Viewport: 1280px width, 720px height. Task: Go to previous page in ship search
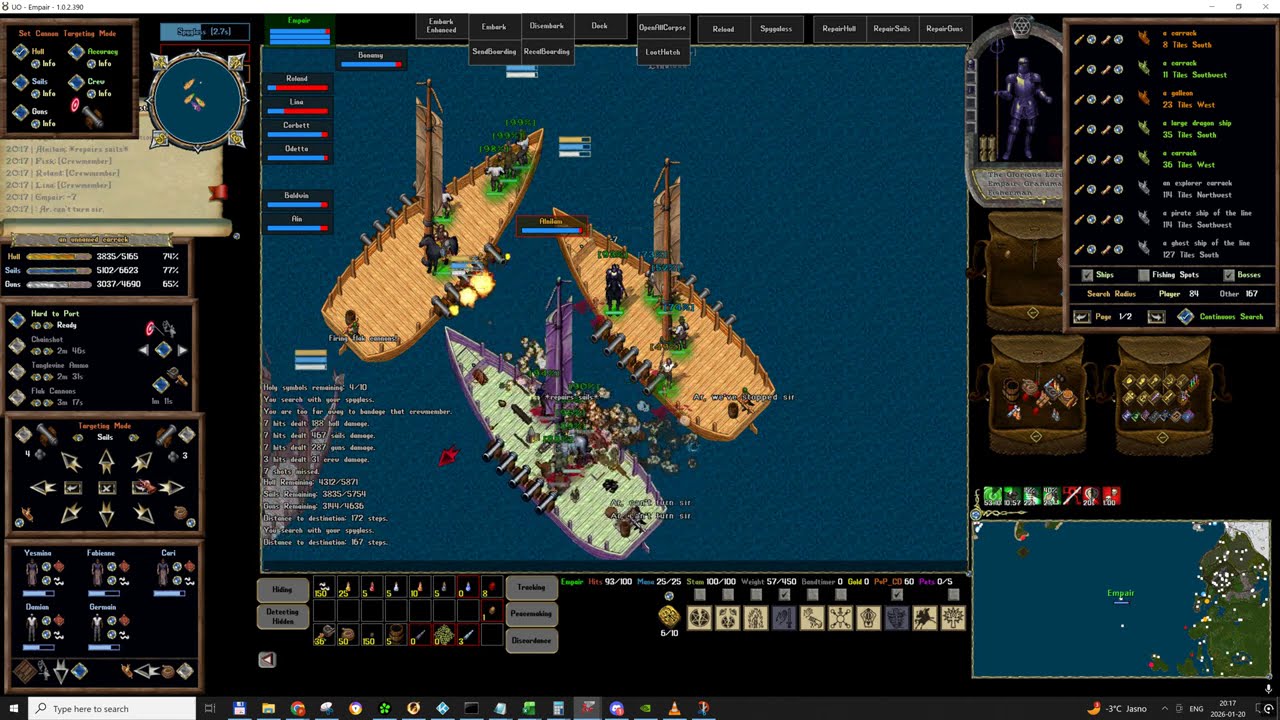pos(1082,317)
